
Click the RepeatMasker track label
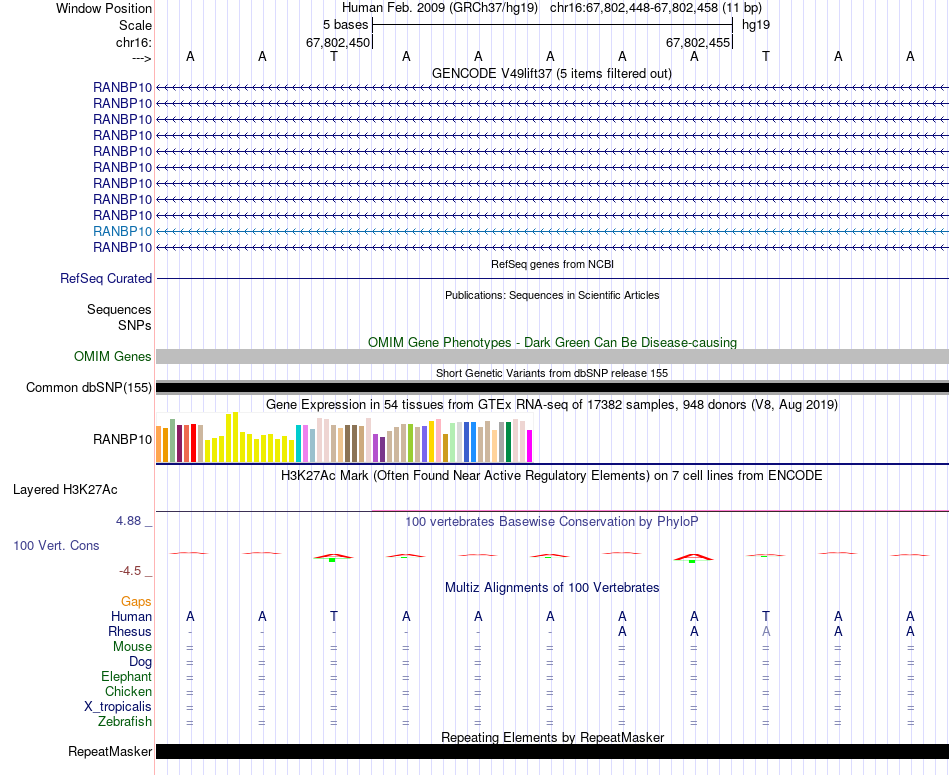(110, 751)
